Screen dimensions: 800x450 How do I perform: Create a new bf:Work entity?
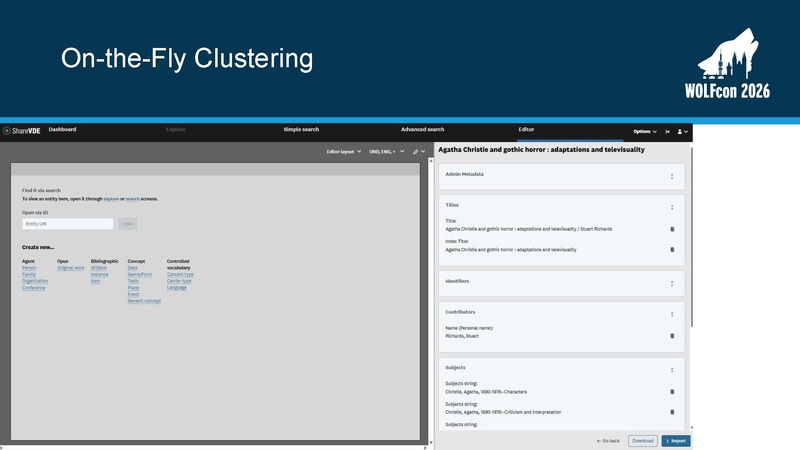pyautogui.click(x=99, y=268)
